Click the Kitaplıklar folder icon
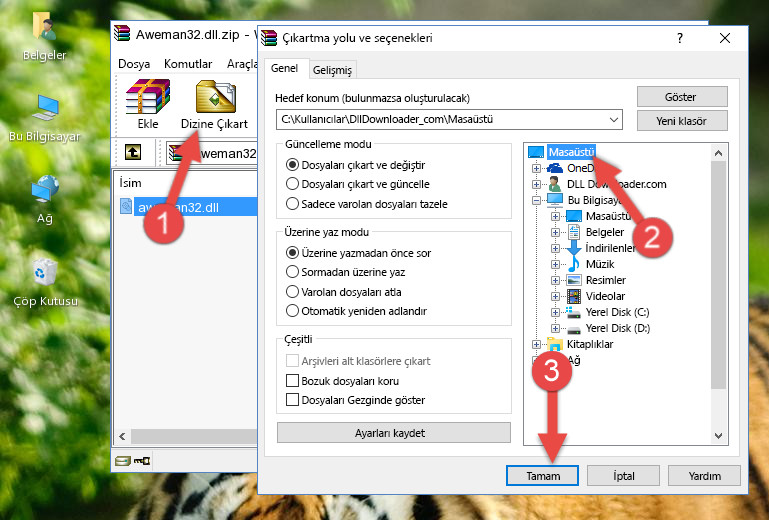The height and width of the screenshot is (520, 769). [x=555, y=344]
